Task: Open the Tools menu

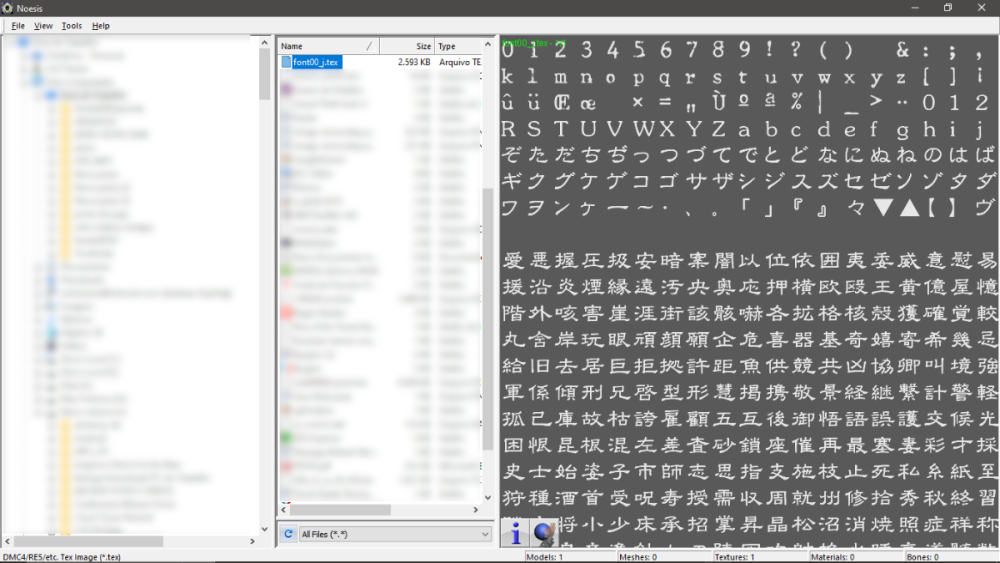Action: [x=72, y=25]
